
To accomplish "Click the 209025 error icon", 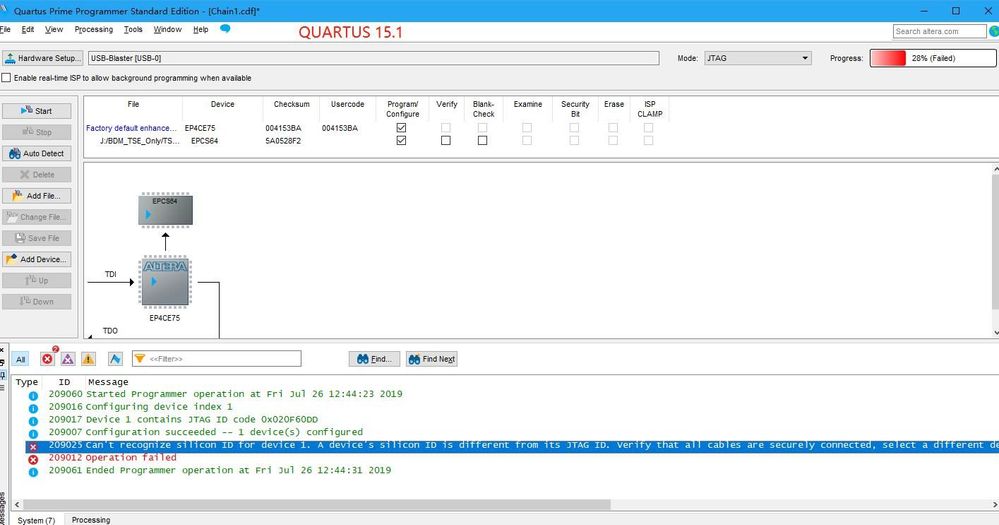I will pyautogui.click(x=33, y=447).
